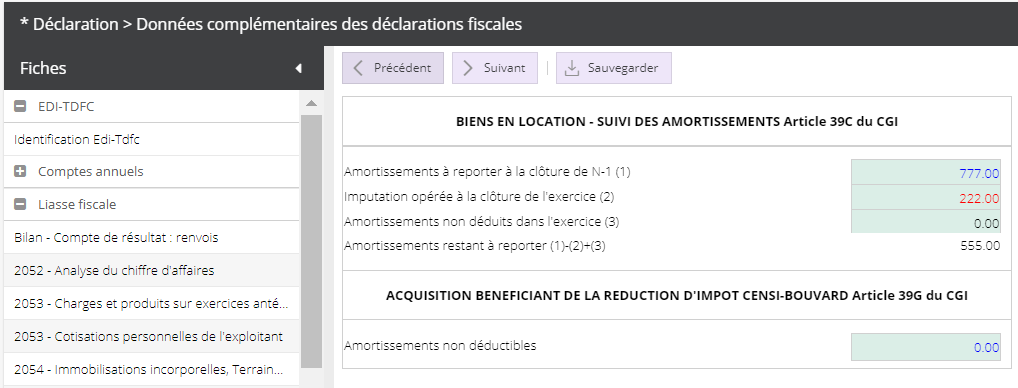Collapse the EDI-TDFC tree node
Viewport: 1018px width, 388px height.
(x=20, y=106)
